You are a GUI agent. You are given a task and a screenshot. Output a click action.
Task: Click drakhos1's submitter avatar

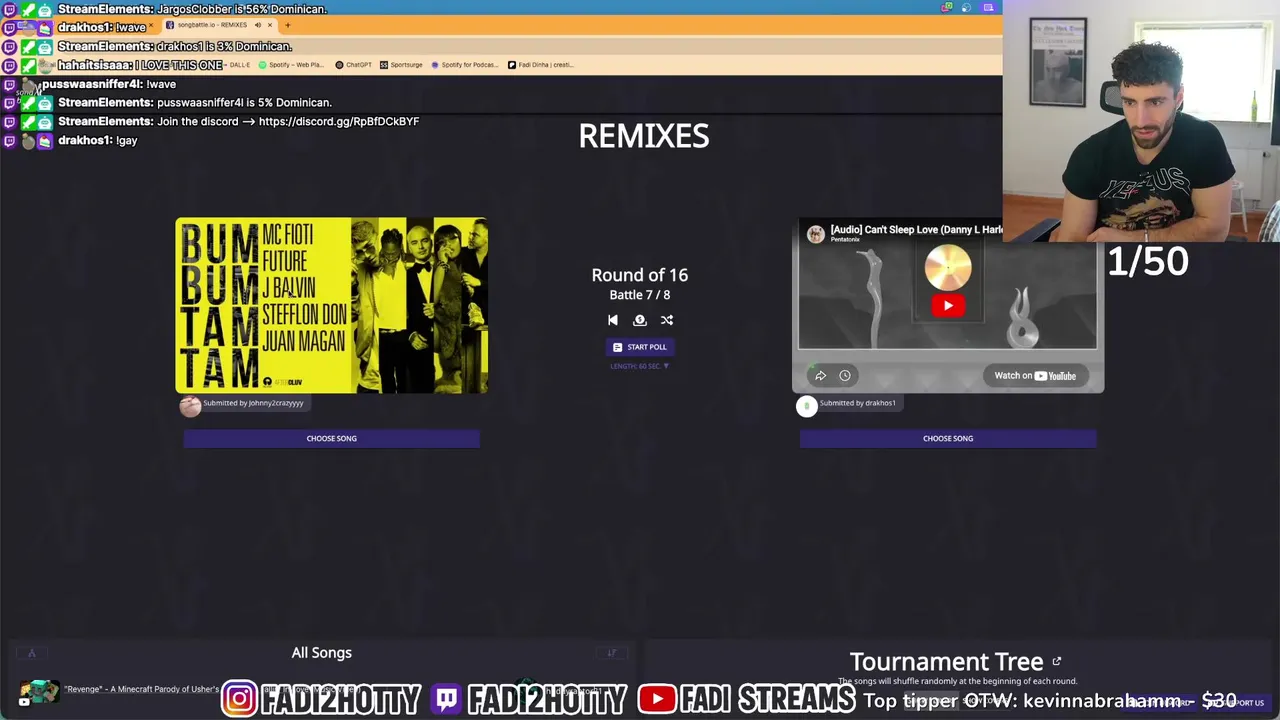click(x=807, y=405)
